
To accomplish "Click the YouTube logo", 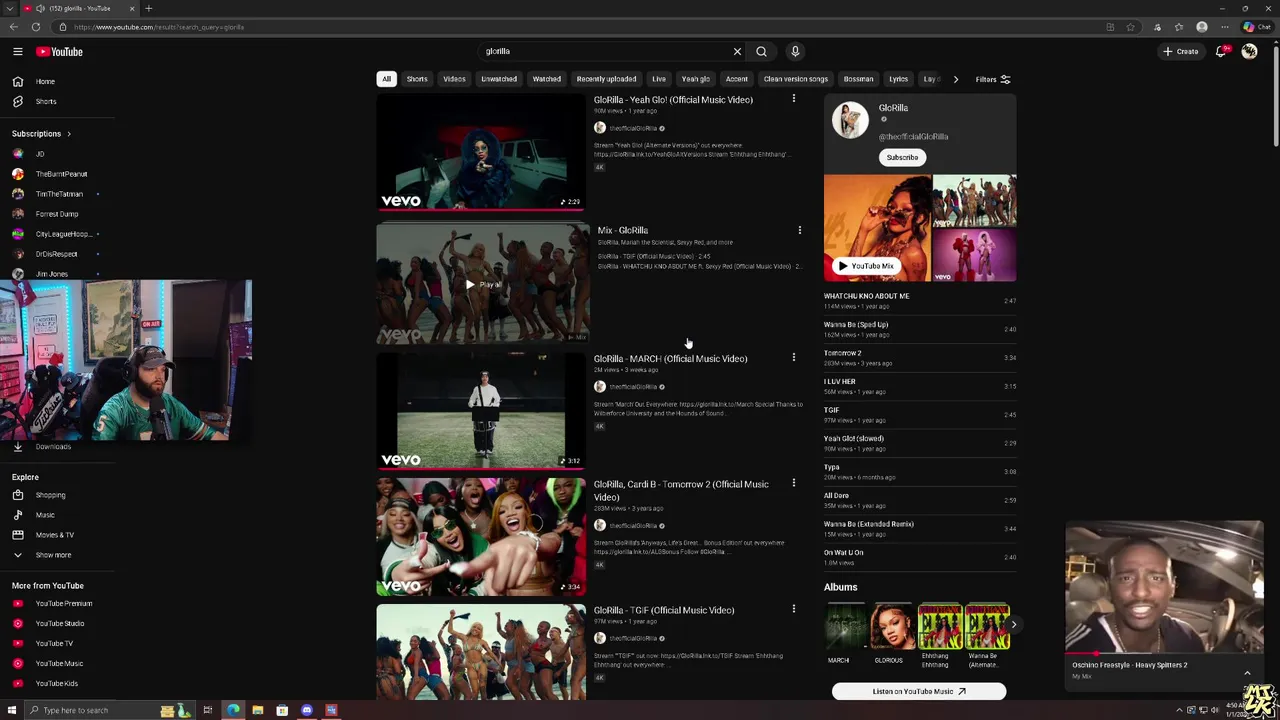I will click(59, 51).
